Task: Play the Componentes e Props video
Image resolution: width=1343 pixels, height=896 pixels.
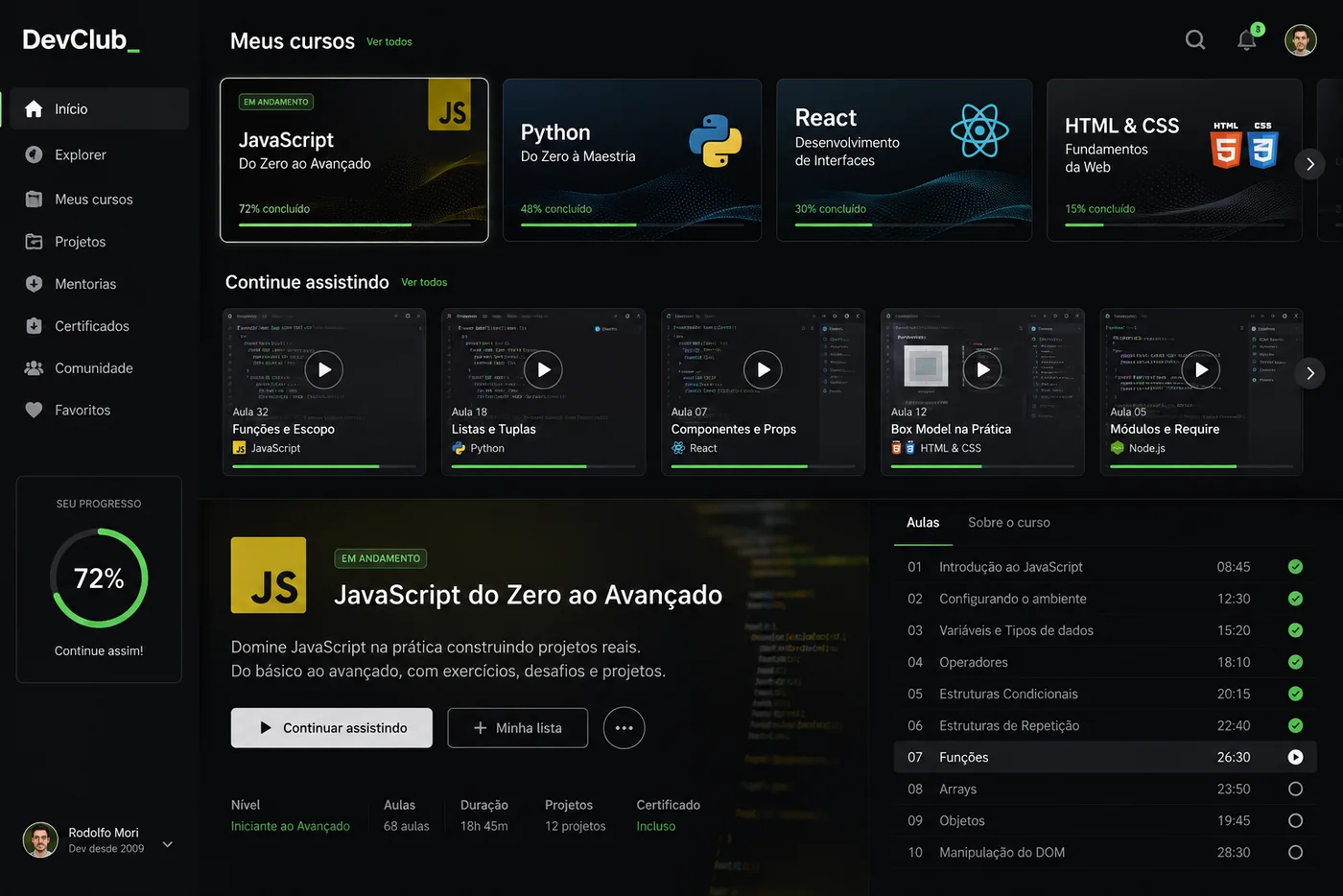Action: coord(763,369)
